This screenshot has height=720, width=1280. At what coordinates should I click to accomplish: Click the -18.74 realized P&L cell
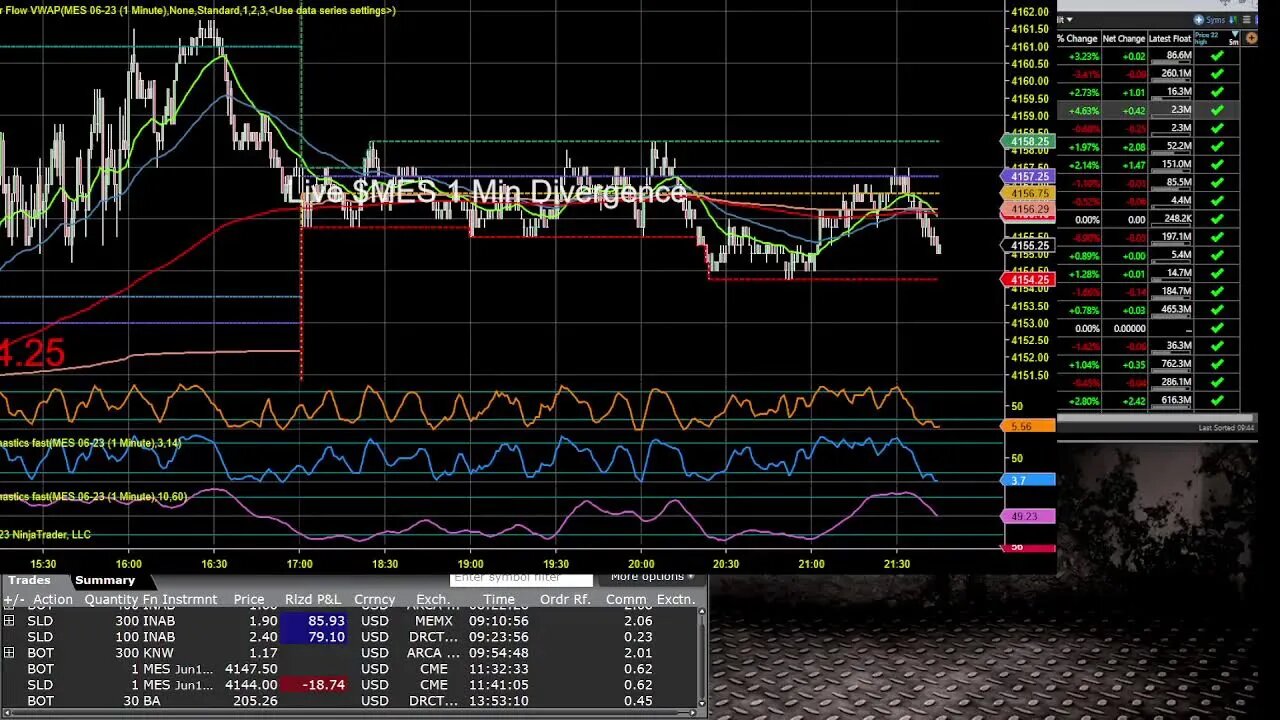pyautogui.click(x=314, y=685)
